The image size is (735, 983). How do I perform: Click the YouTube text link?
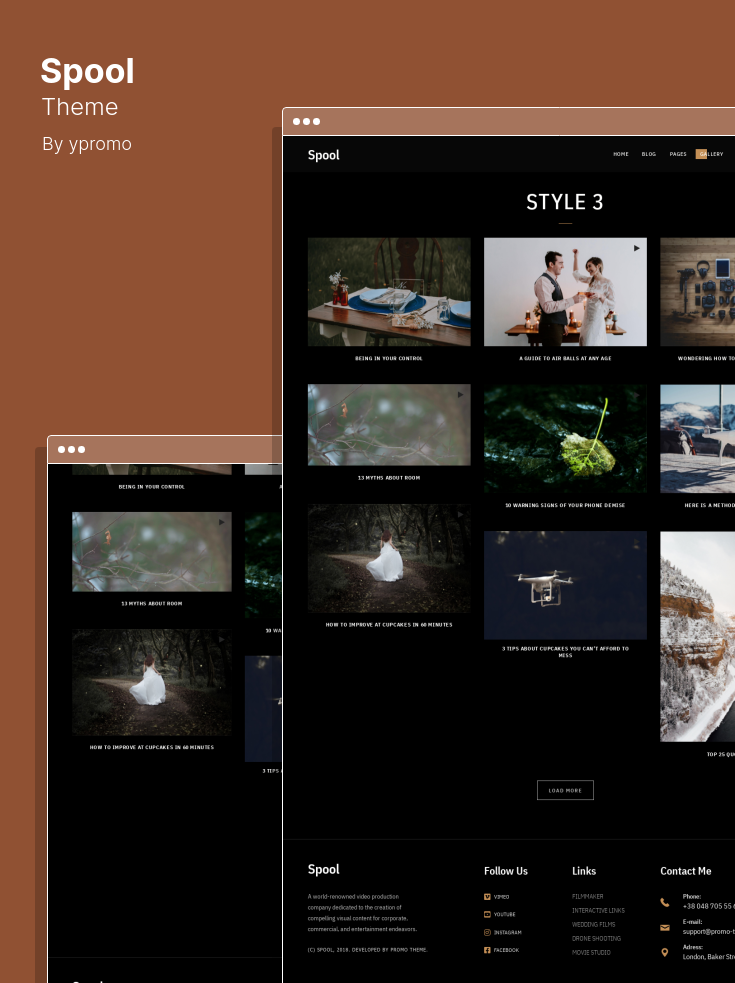pyautogui.click(x=505, y=915)
